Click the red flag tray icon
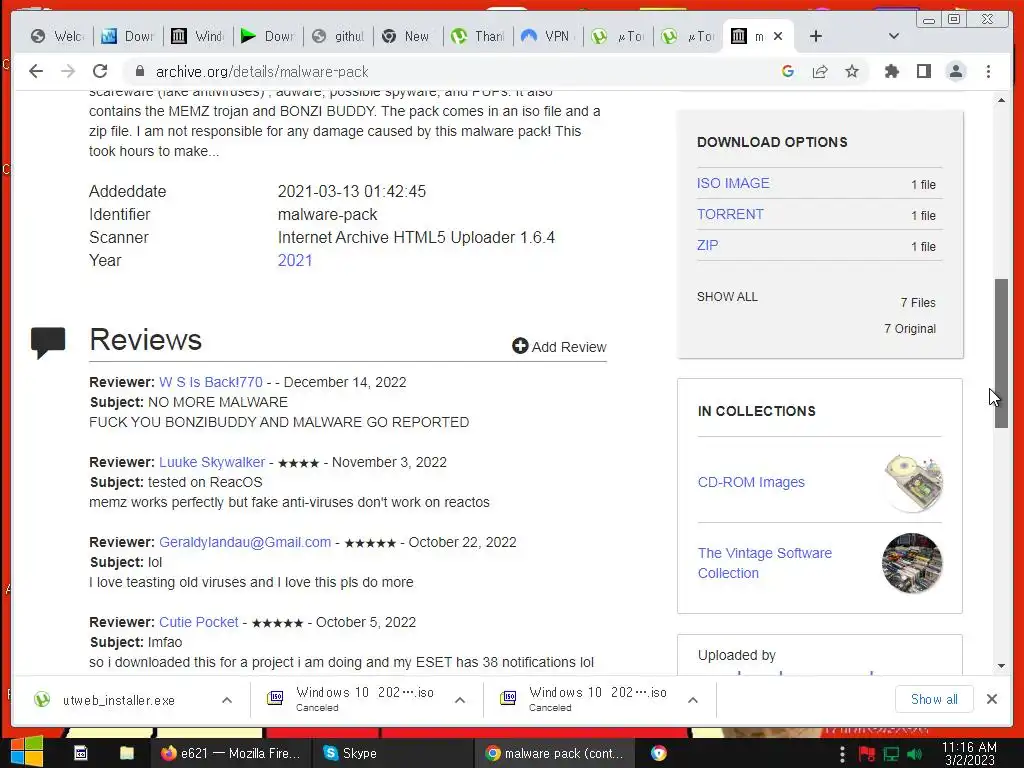This screenshot has height=768, width=1024. pos(867,754)
